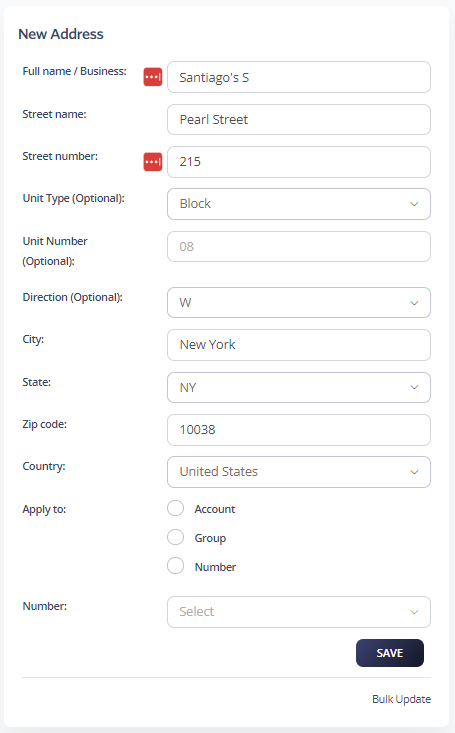This screenshot has width=455, height=733.
Task: Click the SAVE button
Action: (x=390, y=653)
